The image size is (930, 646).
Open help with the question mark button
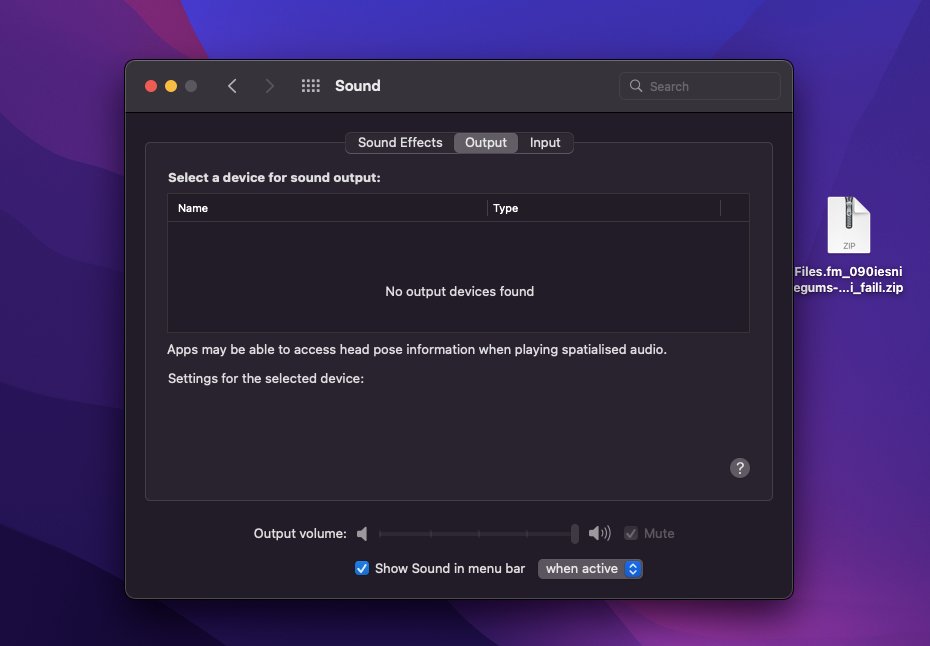pyautogui.click(x=740, y=468)
